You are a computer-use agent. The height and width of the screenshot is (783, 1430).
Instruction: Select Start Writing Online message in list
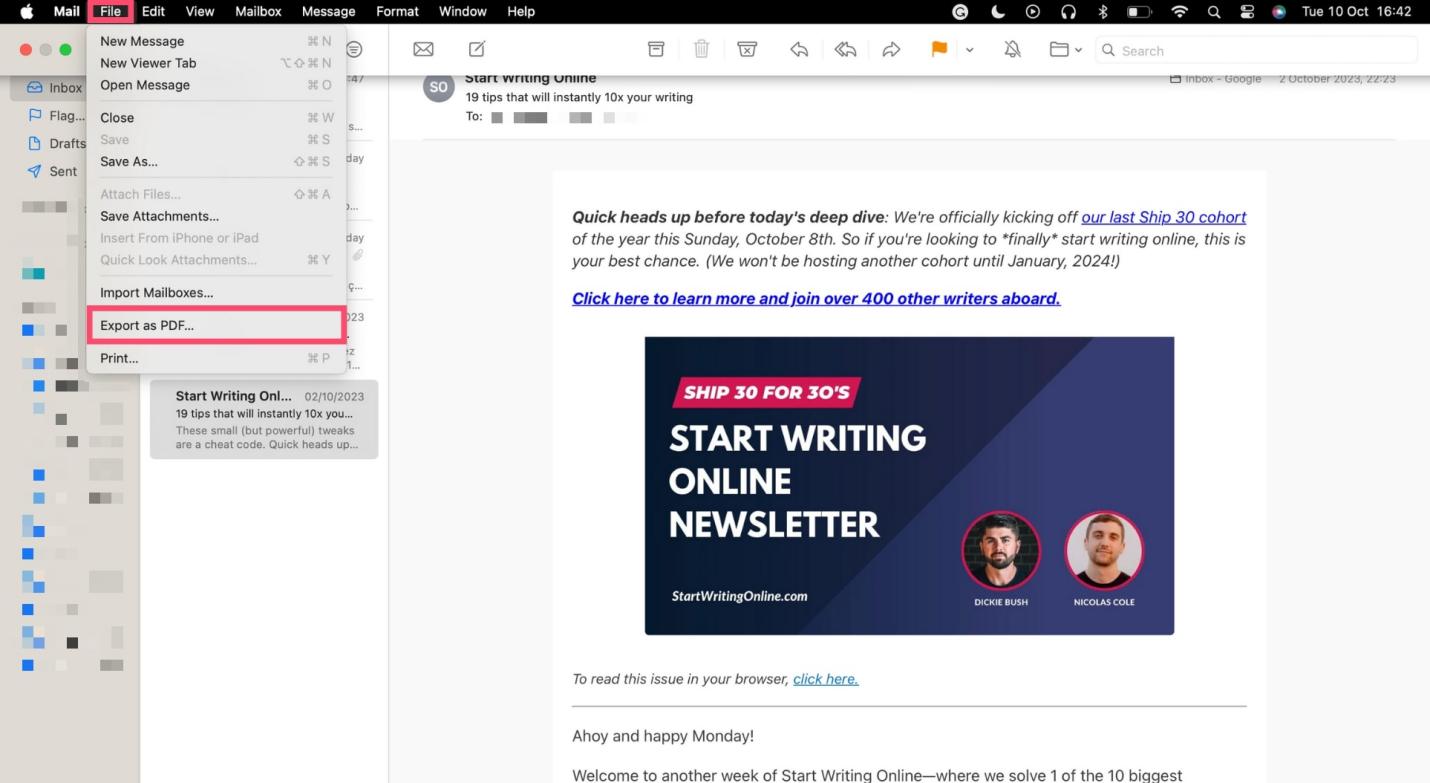tap(264, 419)
